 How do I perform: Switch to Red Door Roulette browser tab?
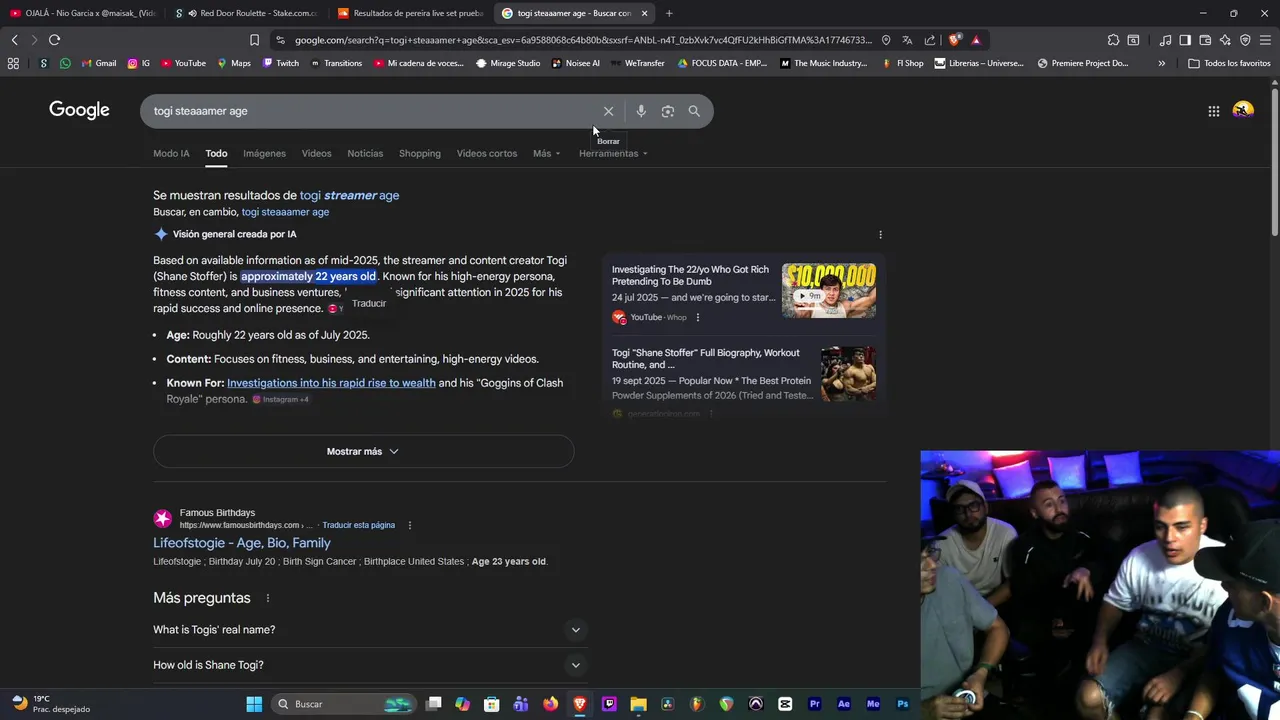pyautogui.click(x=246, y=13)
